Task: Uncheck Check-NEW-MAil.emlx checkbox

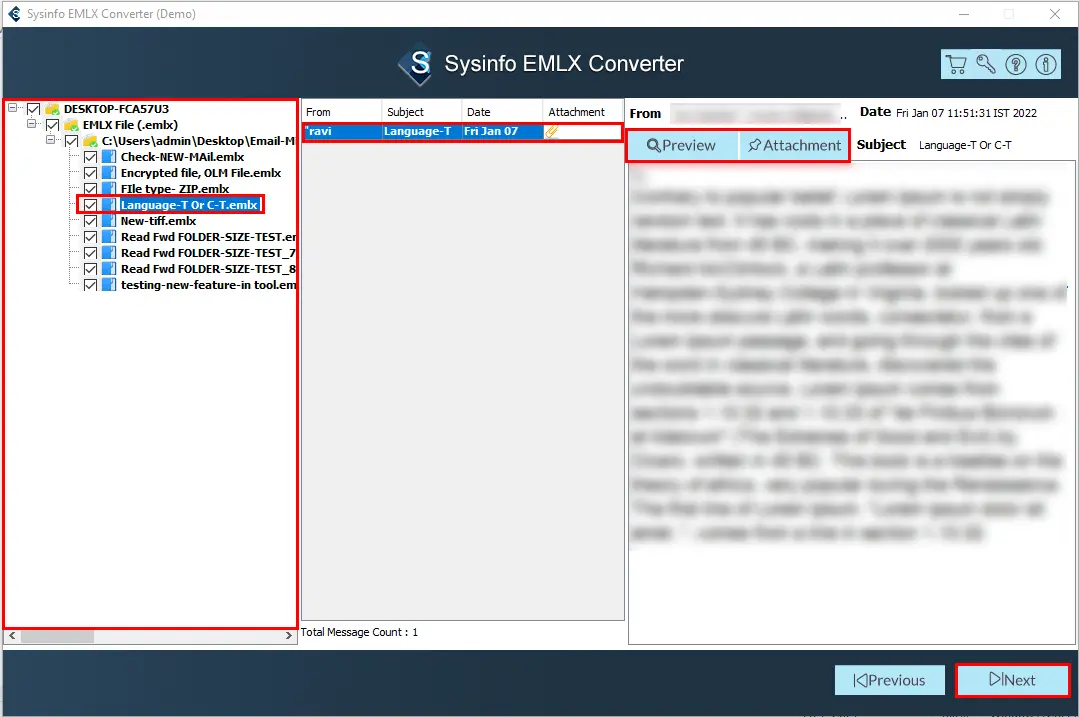Action: pyautogui.click(x=90, y=157)
